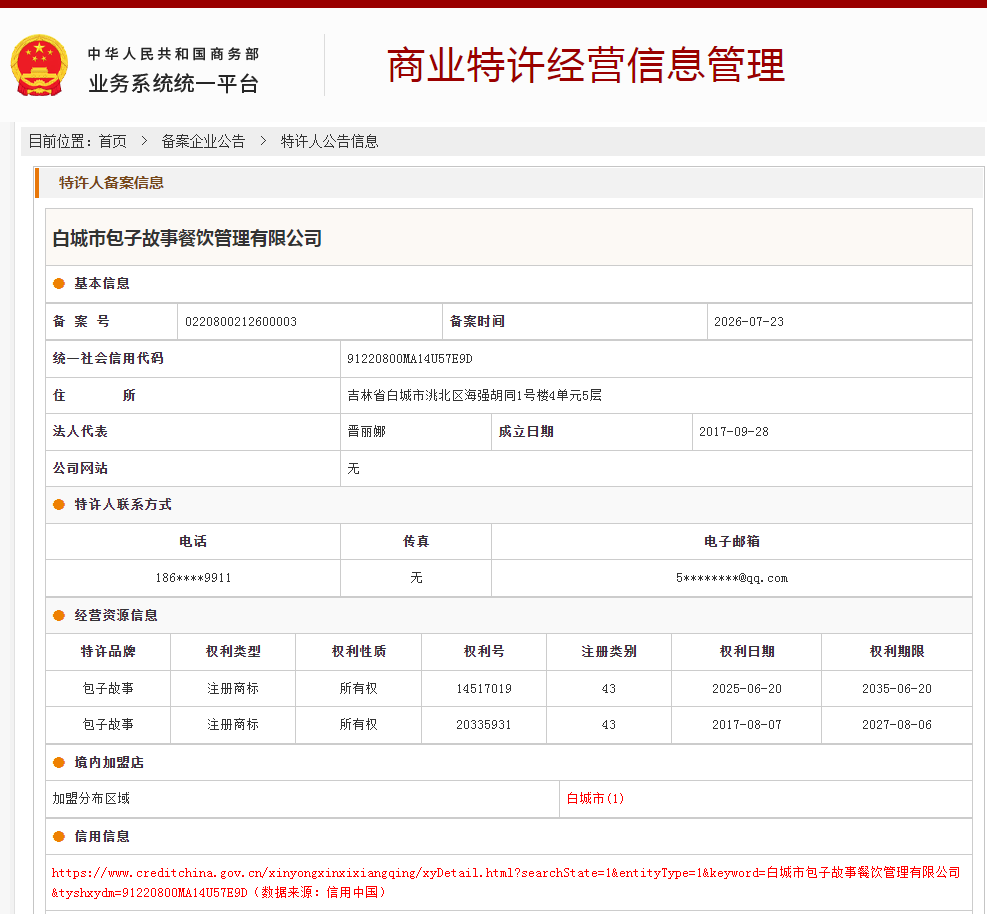Viewport: 987px width, 914px height.
Task: Click the 电子邮箱 column header
Action: pos(731,541)
